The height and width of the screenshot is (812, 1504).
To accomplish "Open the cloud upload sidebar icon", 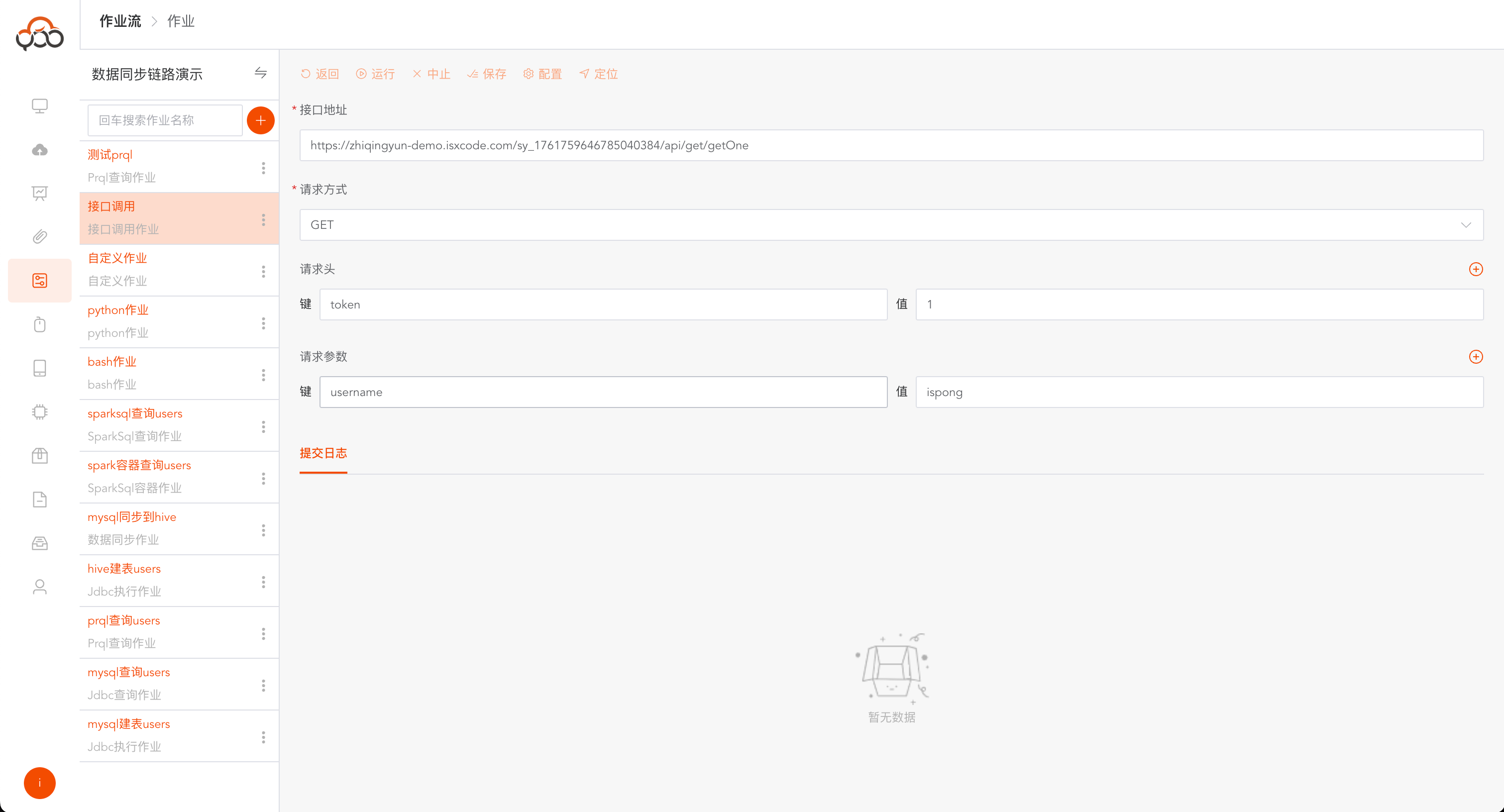I will pyautogui.click(x=40, y=150).
